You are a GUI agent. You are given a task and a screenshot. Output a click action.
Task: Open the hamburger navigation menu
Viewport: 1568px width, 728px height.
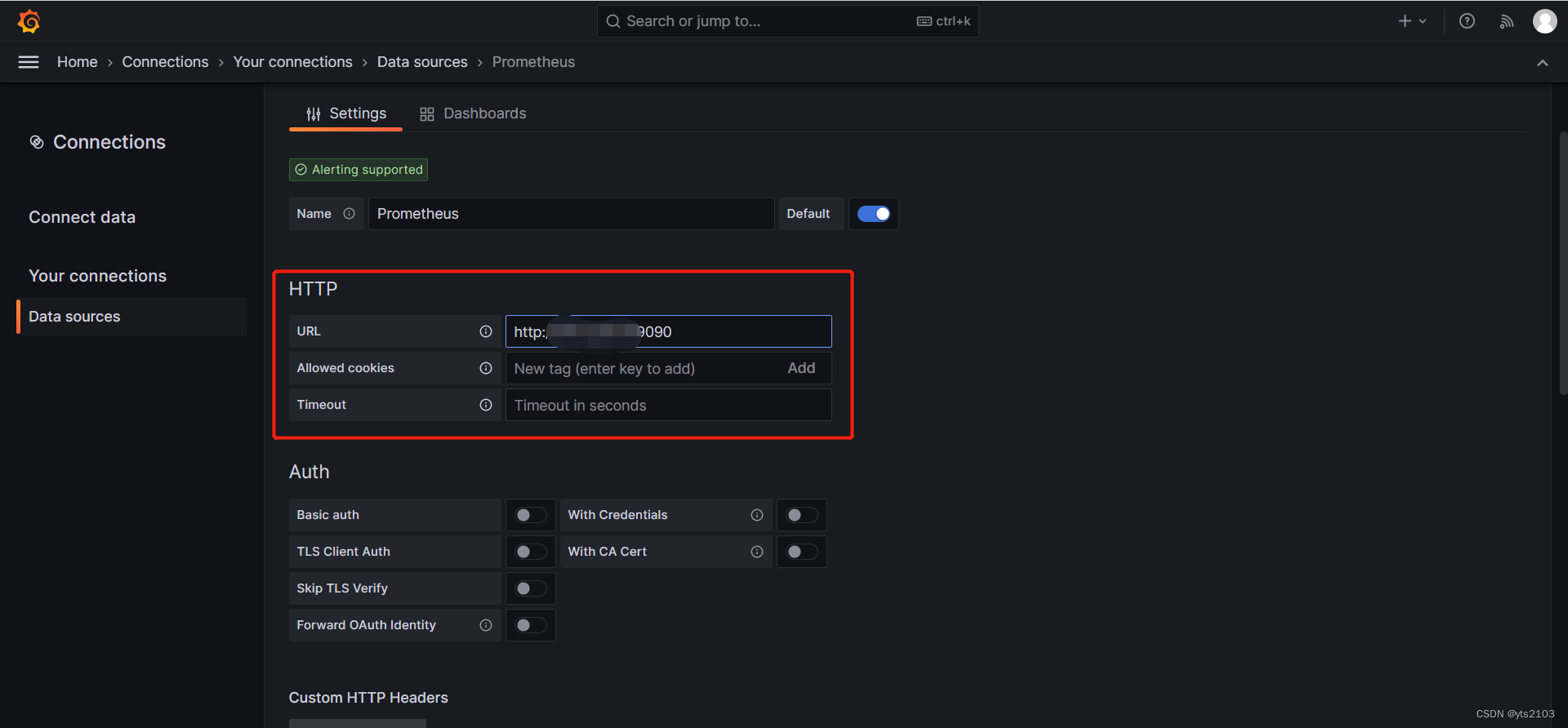pos(29,62)
